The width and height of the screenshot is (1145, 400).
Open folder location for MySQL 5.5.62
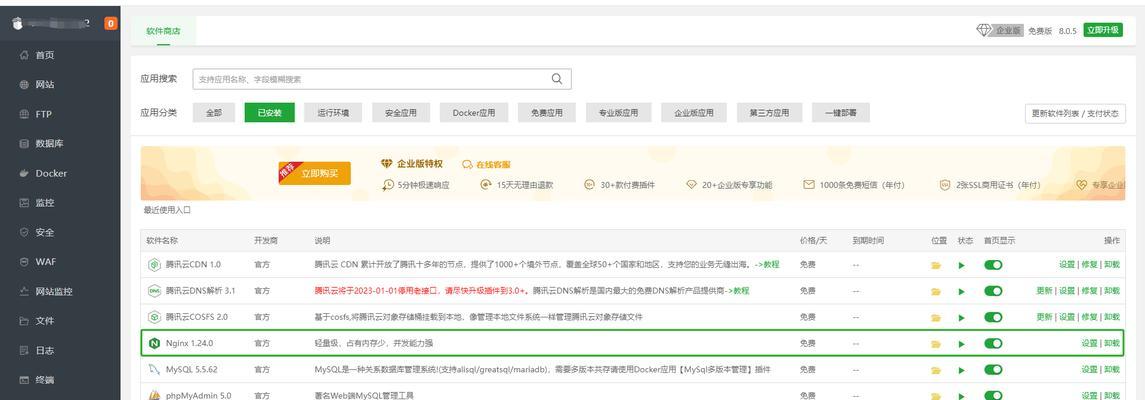(936, 370)
